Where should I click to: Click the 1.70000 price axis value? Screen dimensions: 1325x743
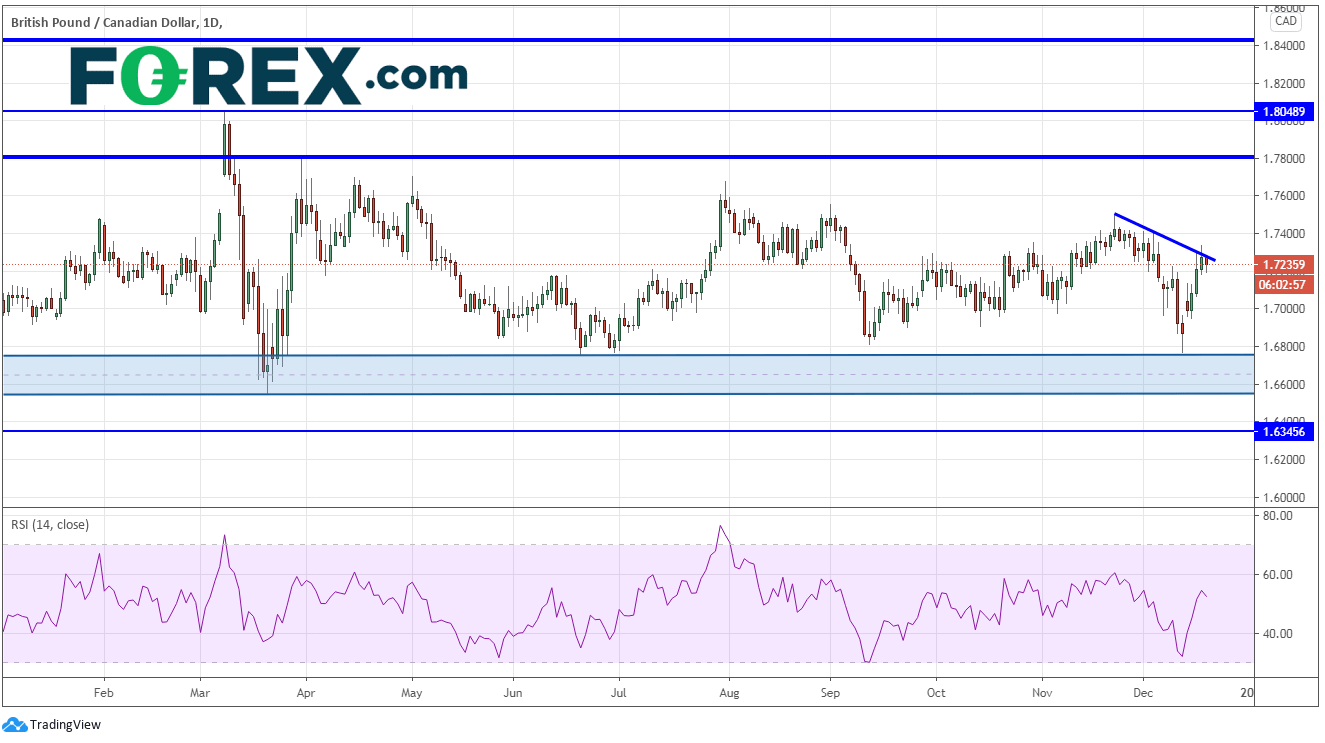tap(1284, 309)
